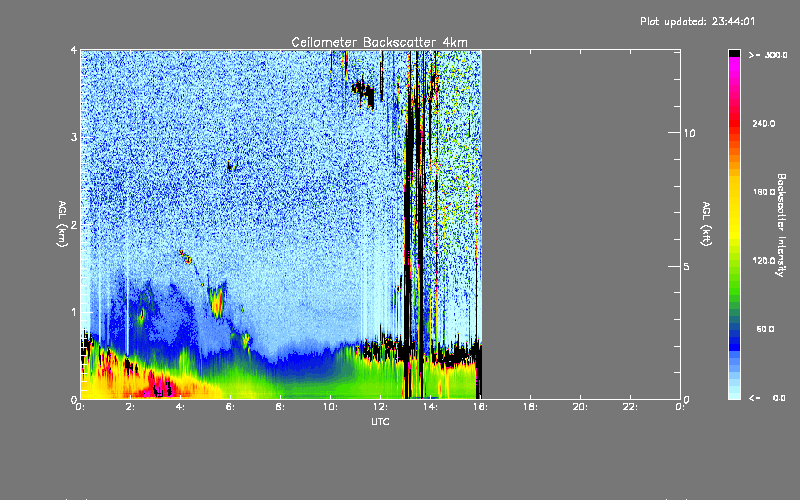Click the "240.0" colorbar value
This screenshot has width=800, height=500.
click(764, 123)
